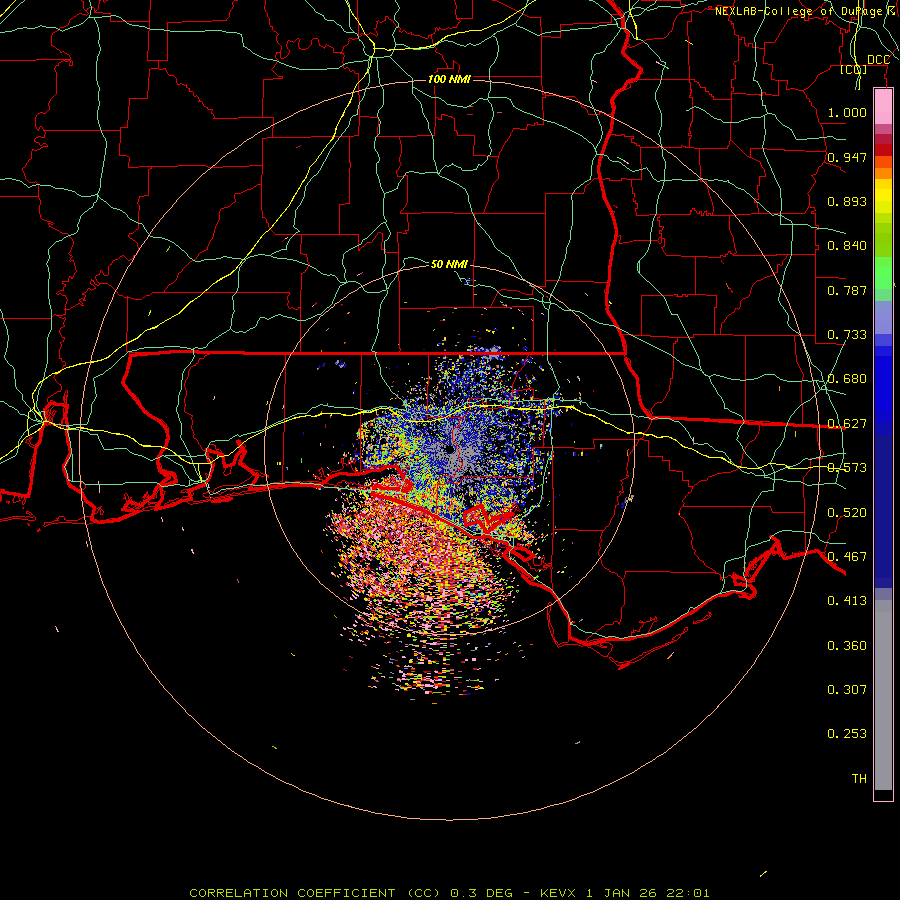This screenshot has height=900, width=900.
Task: Click the 0.787 scale value
Action: (x=847, y=290)
